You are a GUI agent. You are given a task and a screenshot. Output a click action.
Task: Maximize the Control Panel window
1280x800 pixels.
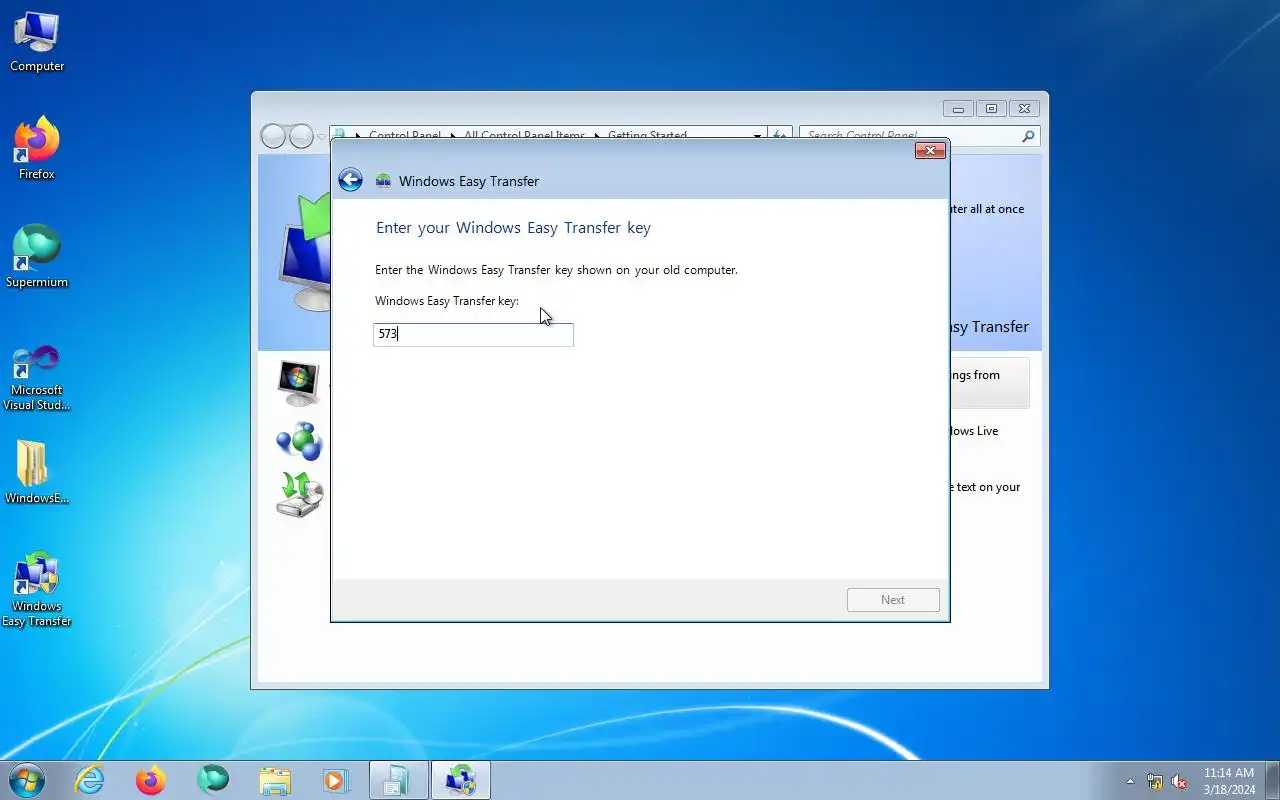(991, 109)
